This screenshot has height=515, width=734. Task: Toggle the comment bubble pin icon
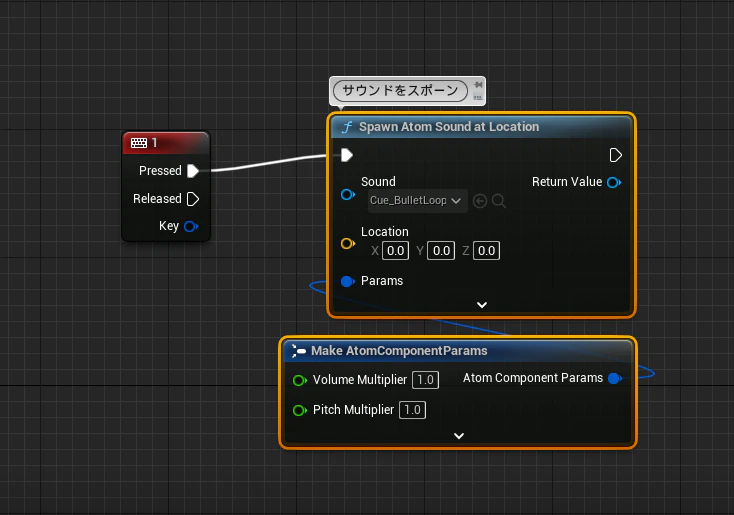coord(478,85)
